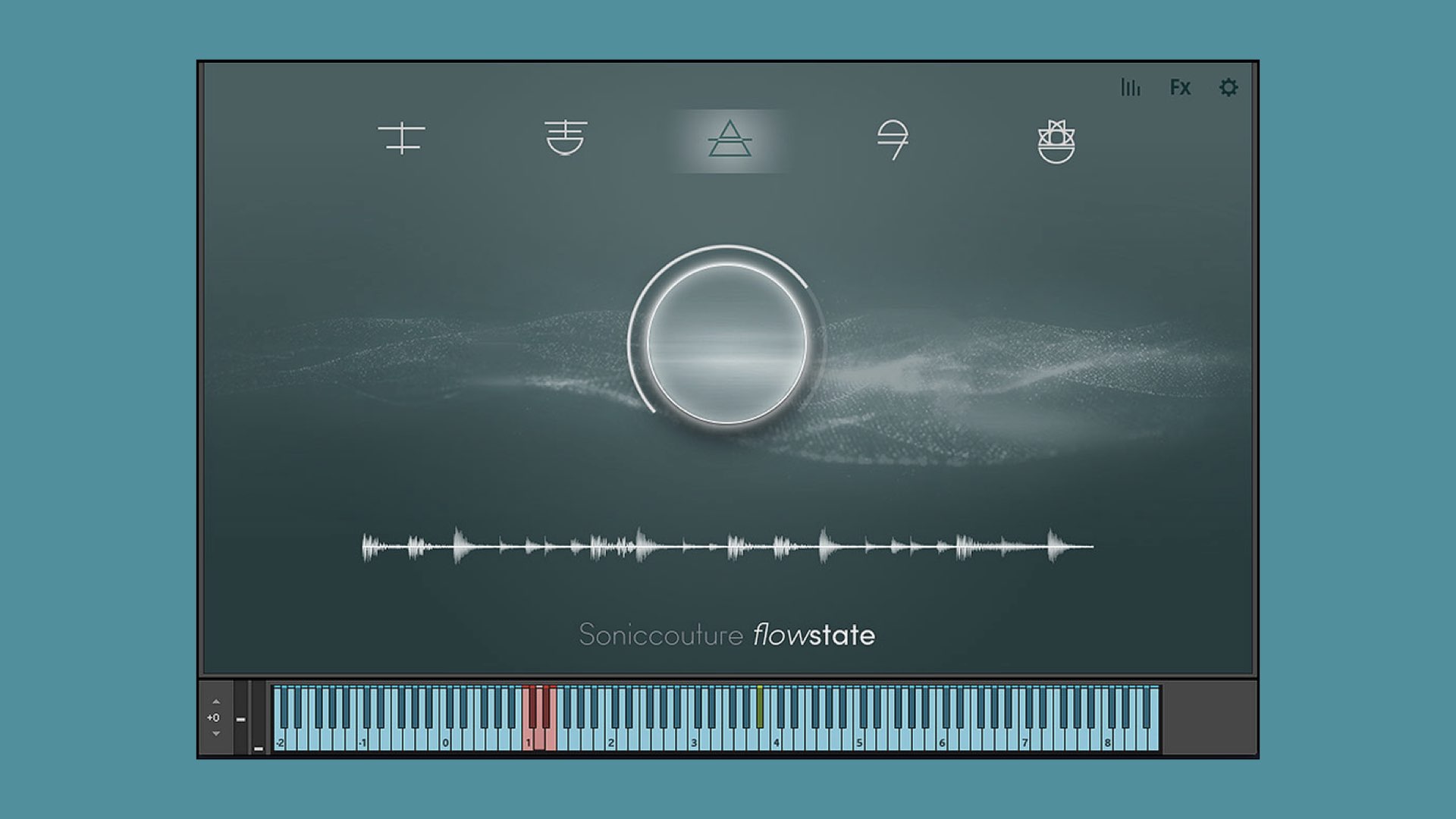
Task: Click the large central circular knob
Action: [x=726, y=344]
